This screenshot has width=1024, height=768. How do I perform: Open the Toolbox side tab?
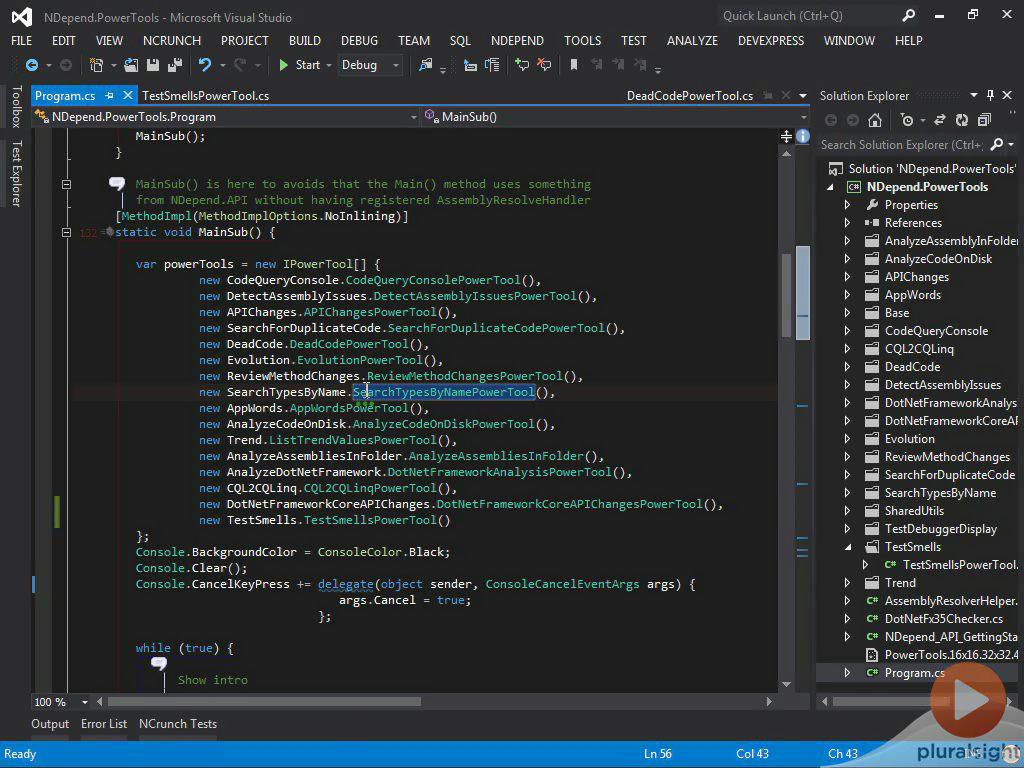click(x=16, y=106)
